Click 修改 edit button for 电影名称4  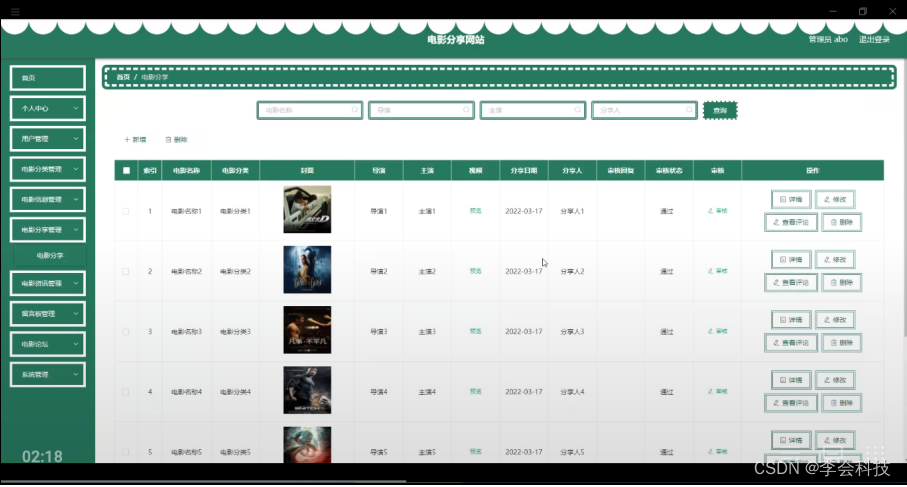click(x=835, y=380)
